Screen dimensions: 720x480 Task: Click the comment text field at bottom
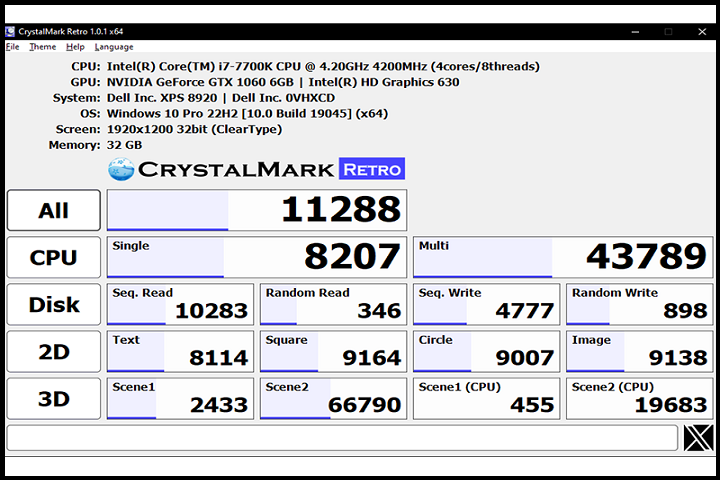(x=342, y=438)
